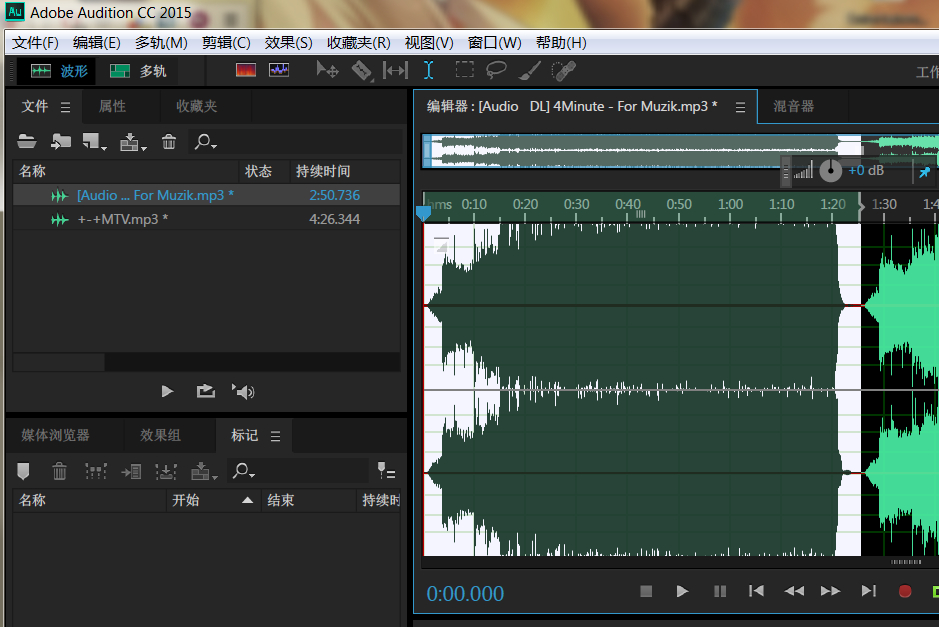
Task: Click the add cue marker icon
Action: coord(24,471)
